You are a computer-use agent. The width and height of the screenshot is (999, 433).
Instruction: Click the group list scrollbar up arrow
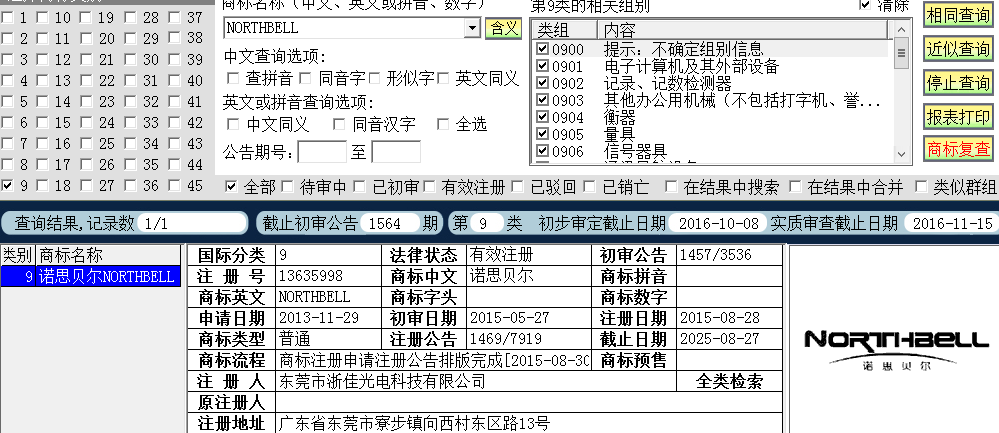pos(900,29)
